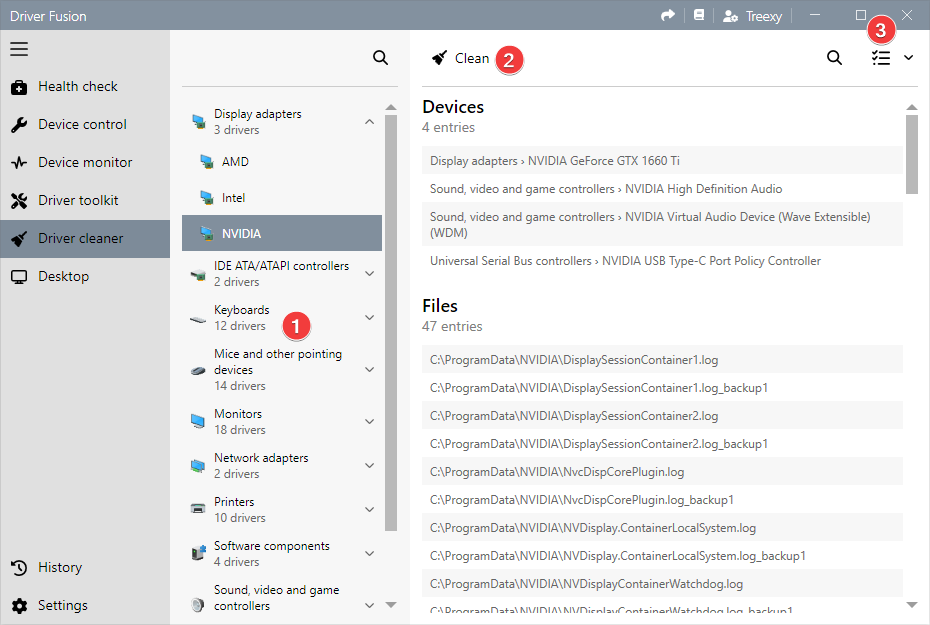Expand Sound, video and game controllers

tap(370, 605)
